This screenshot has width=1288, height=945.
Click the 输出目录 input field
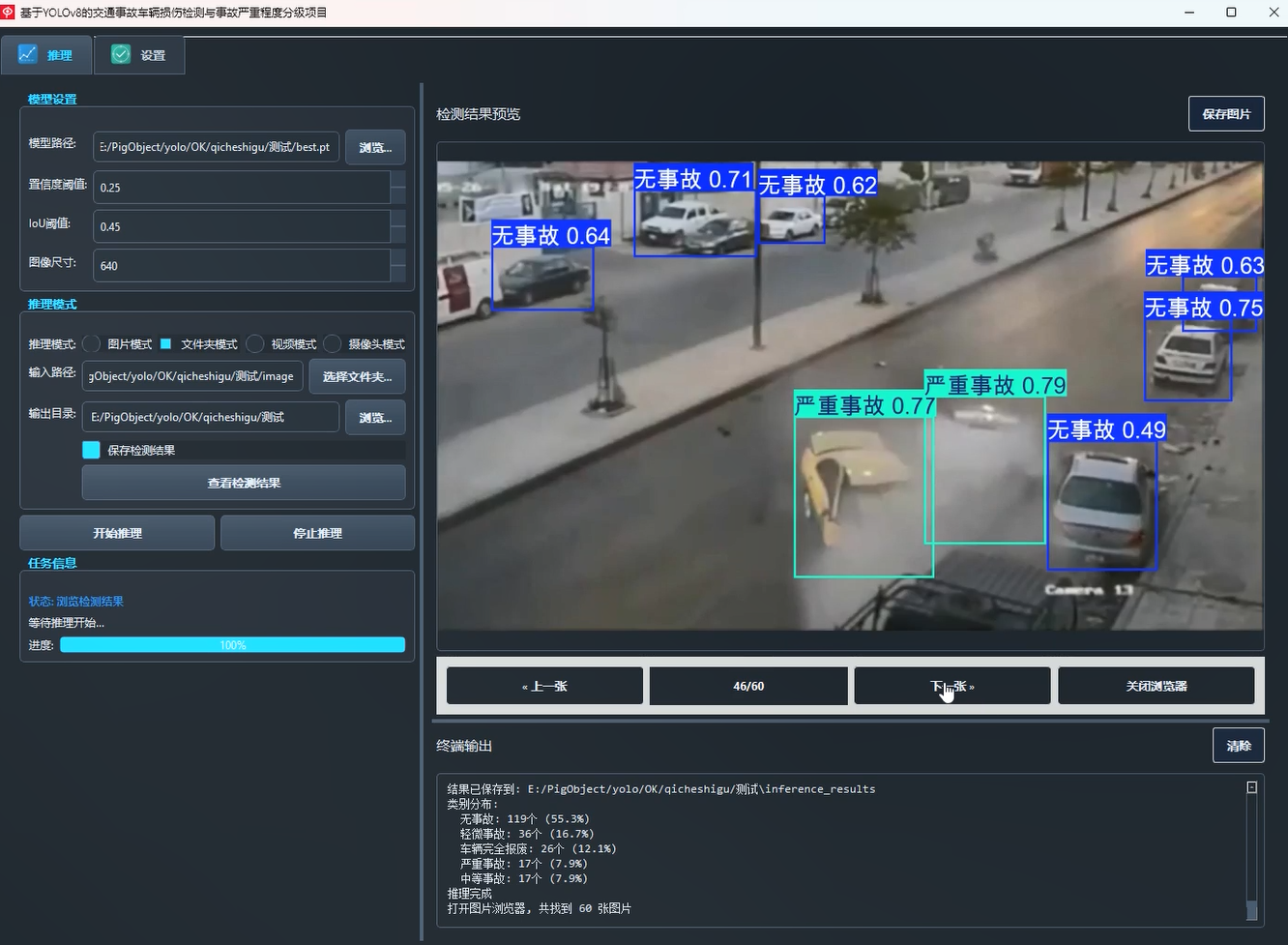coord(211,417)
